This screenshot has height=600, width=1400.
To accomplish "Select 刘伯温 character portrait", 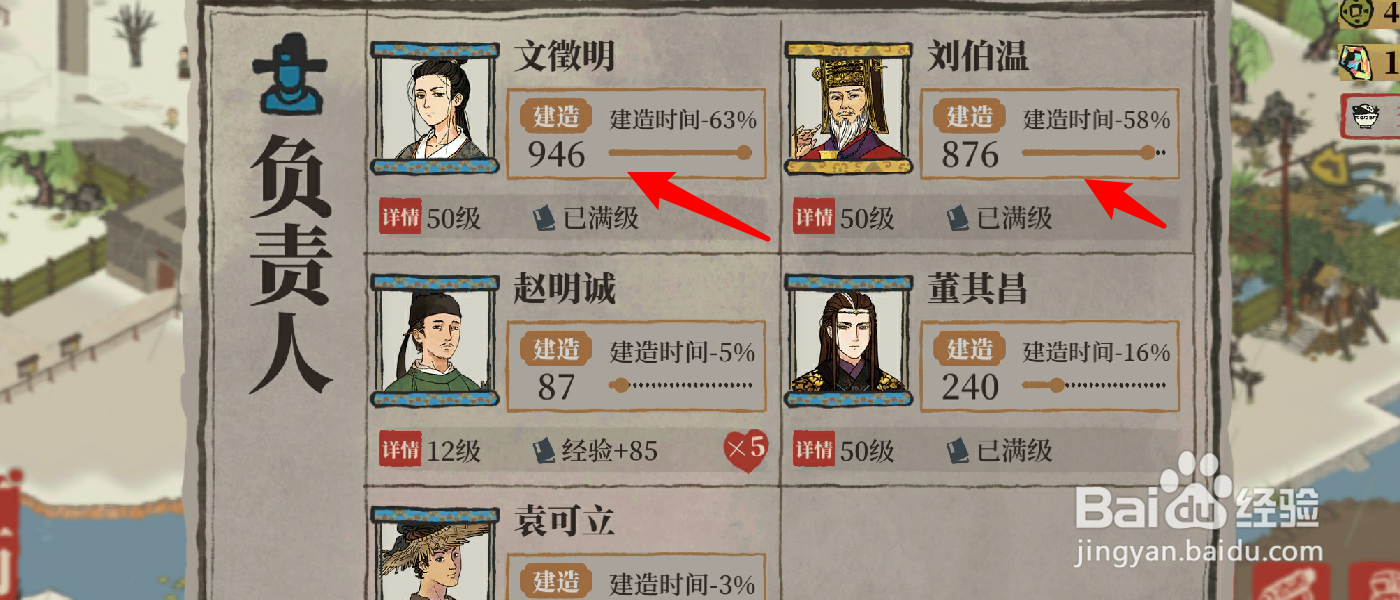I will [848, 108].
